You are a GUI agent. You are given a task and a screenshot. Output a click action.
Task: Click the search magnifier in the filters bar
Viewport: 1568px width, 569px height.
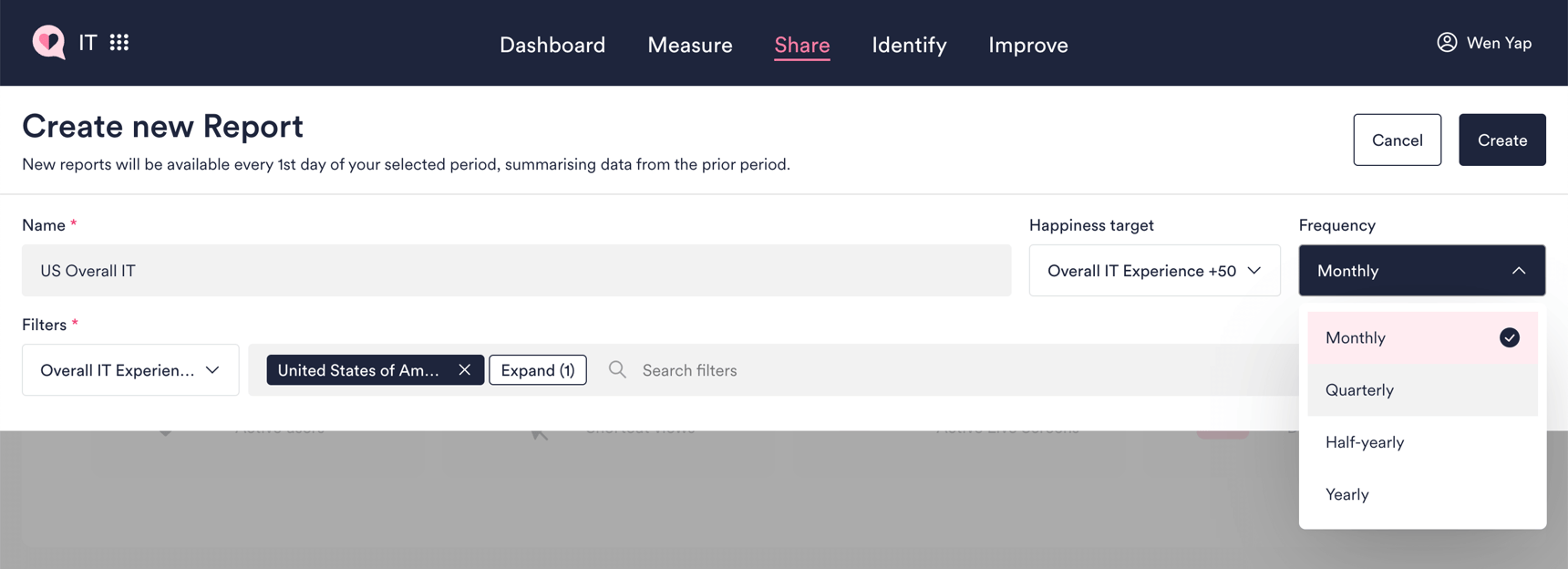pyautogui.click(x=617, y=369)
